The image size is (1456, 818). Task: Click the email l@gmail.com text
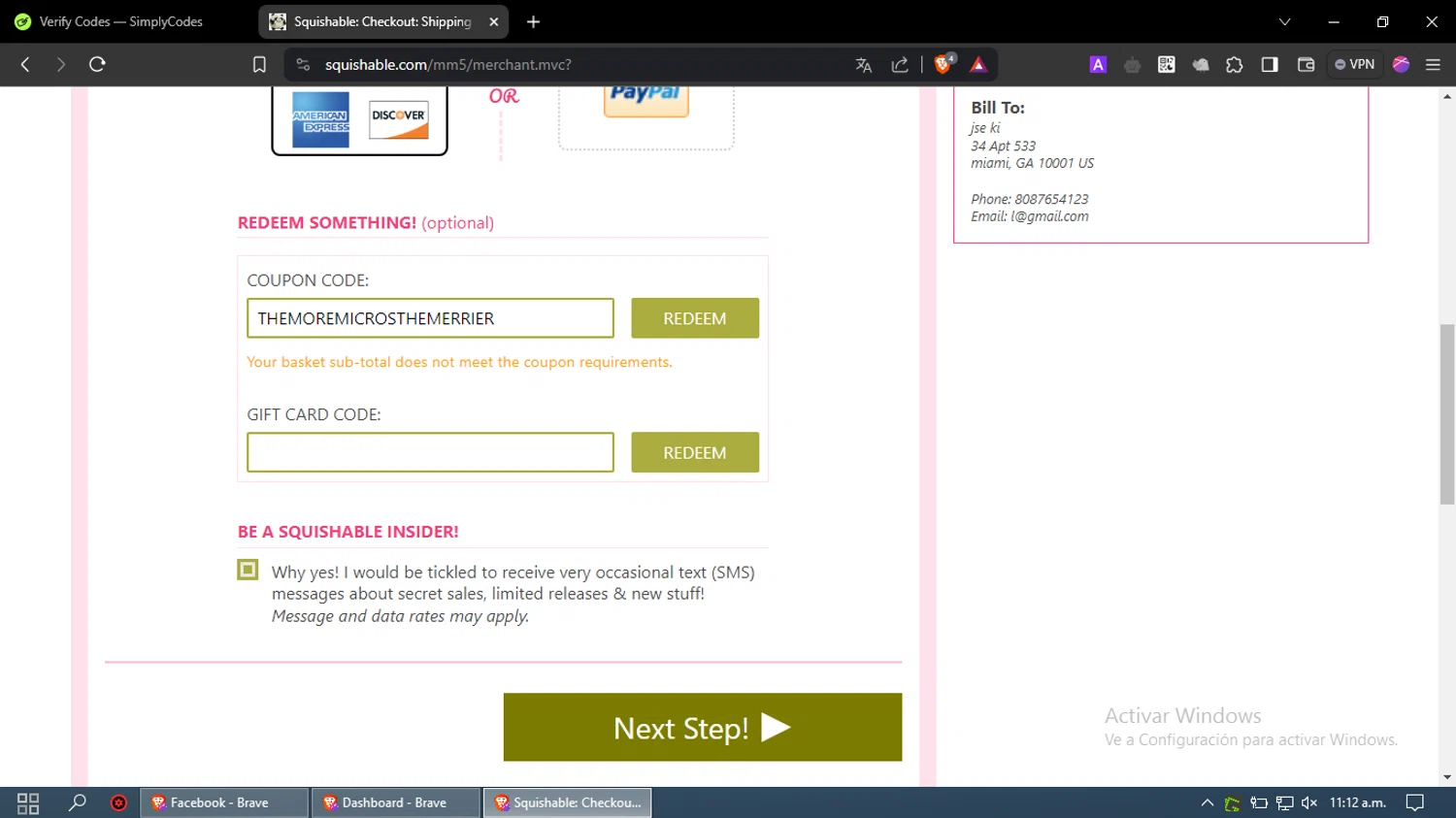[1030, 216]
